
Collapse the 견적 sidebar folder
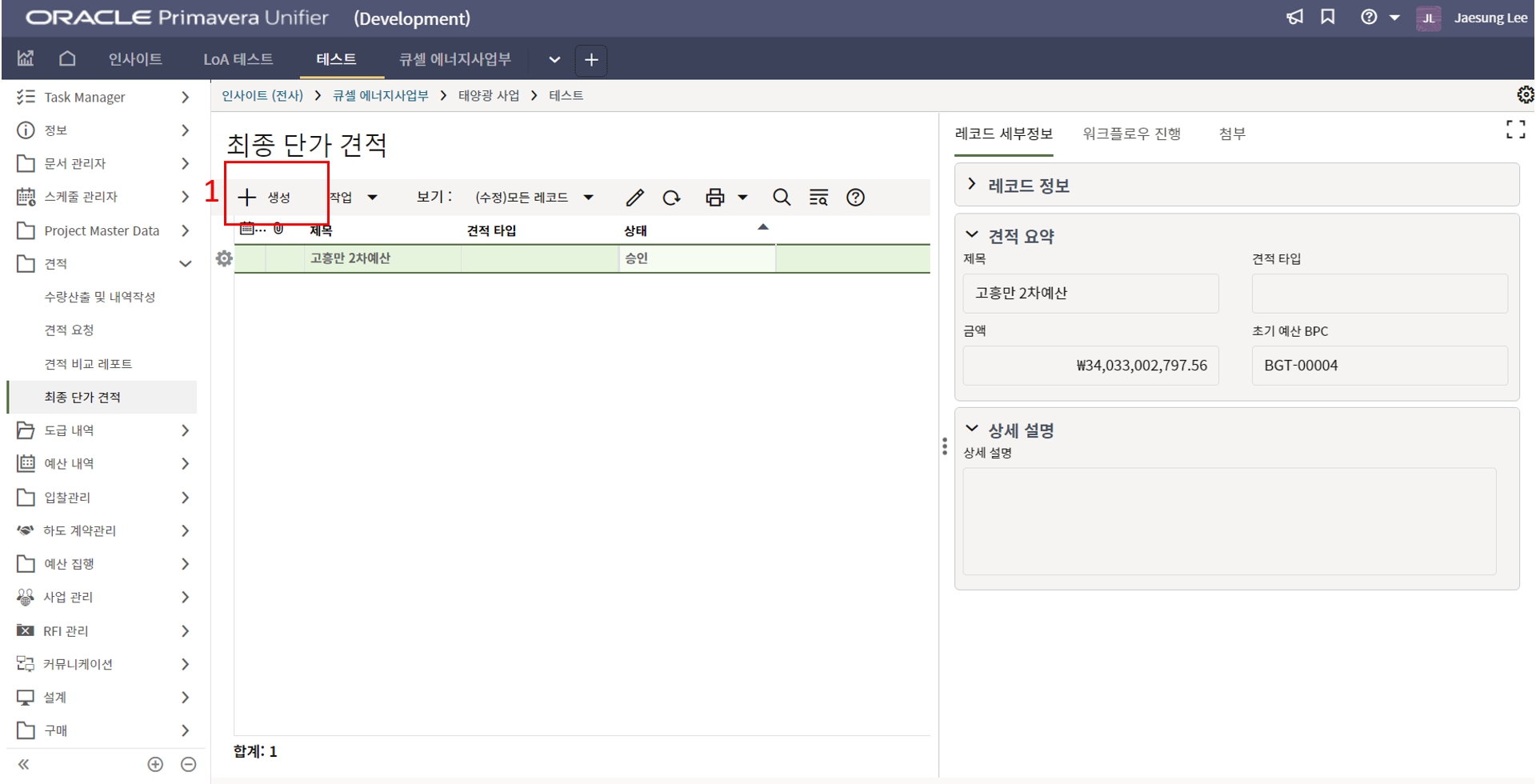[185, 264]
